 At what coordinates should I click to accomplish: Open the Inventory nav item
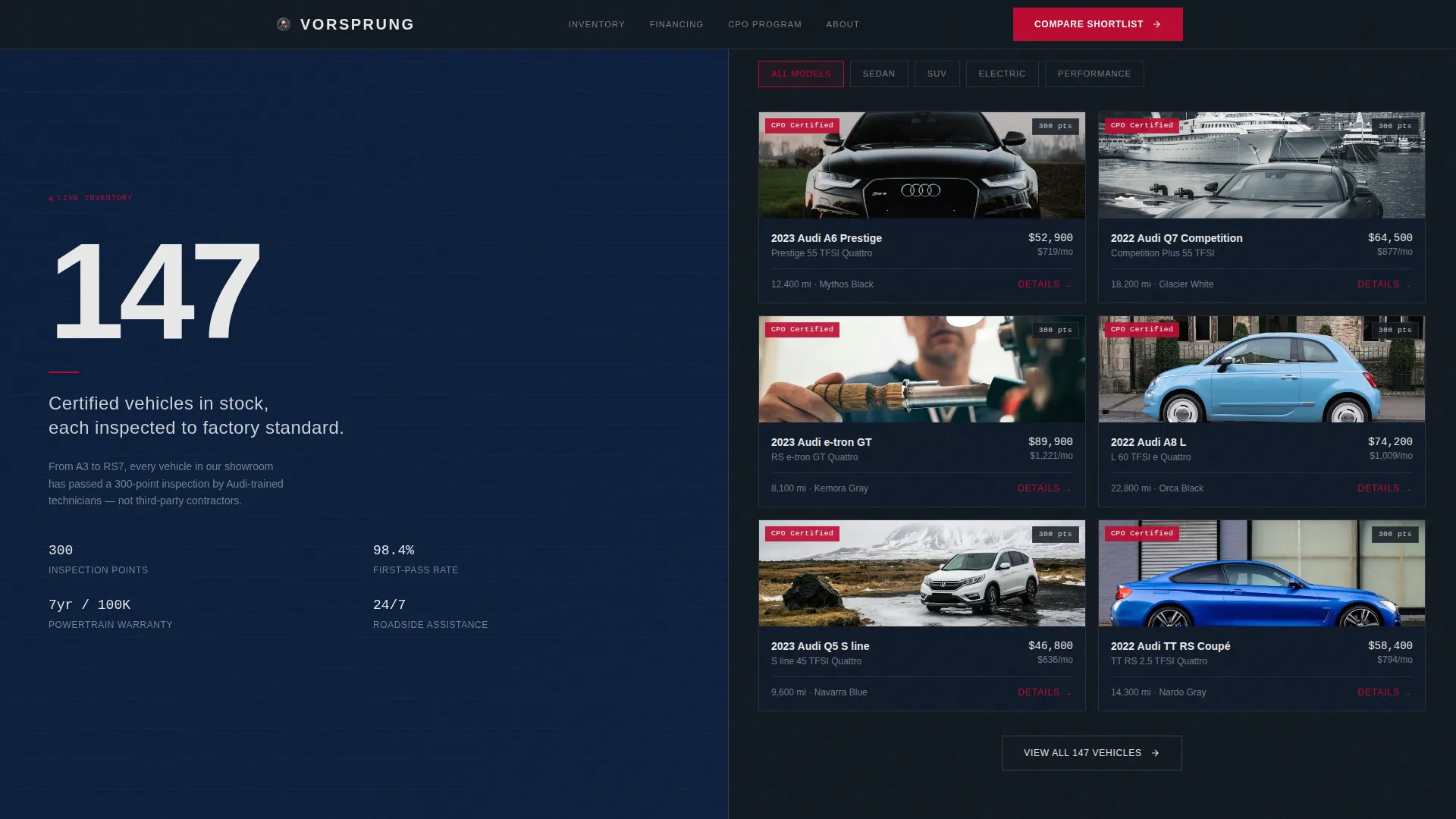597,24
